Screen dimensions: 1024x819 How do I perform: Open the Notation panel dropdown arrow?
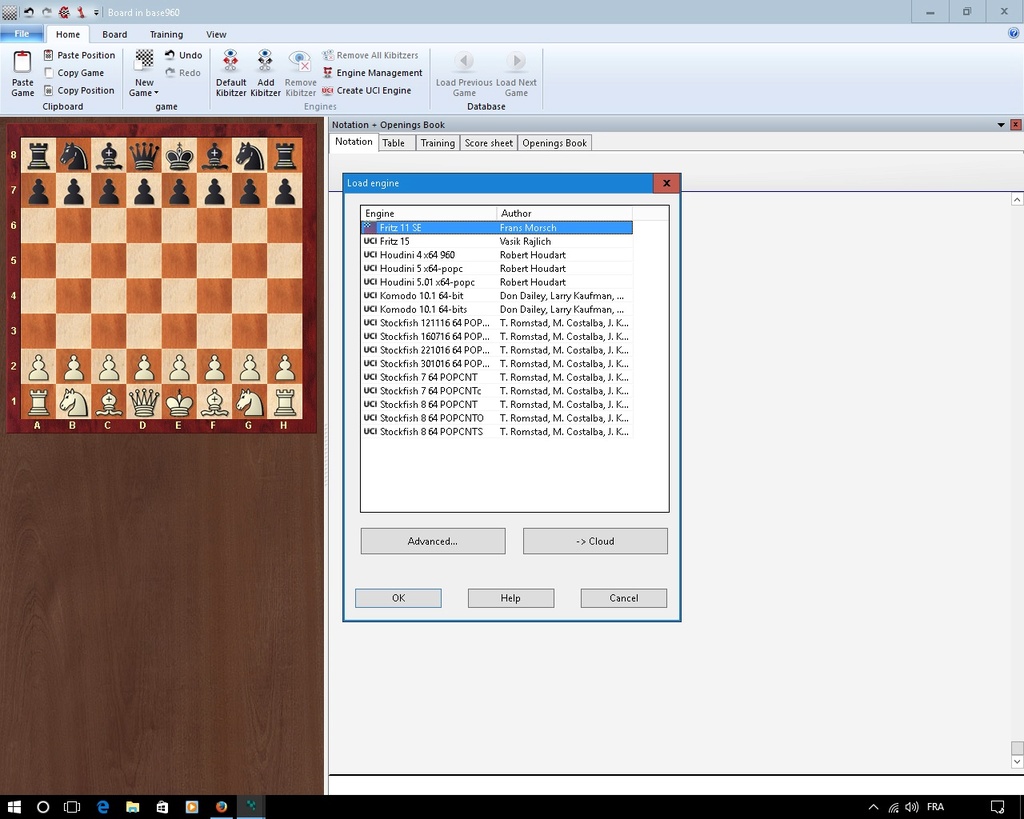pos(1001,125)
